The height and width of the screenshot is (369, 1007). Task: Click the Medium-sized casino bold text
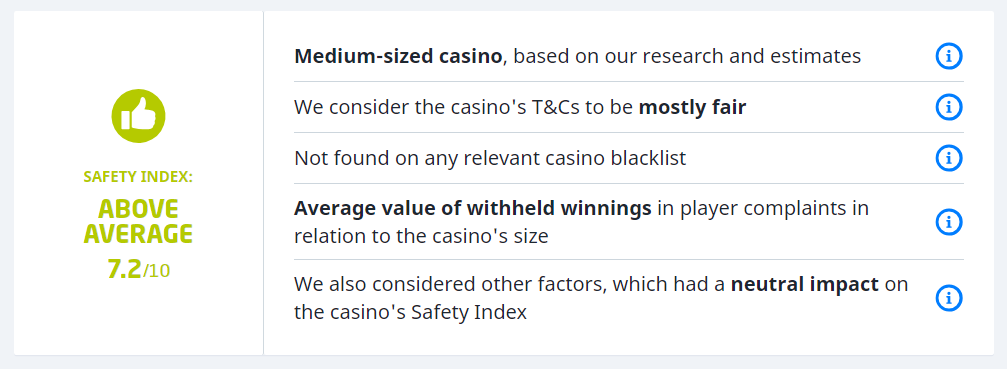coord(398,56)
